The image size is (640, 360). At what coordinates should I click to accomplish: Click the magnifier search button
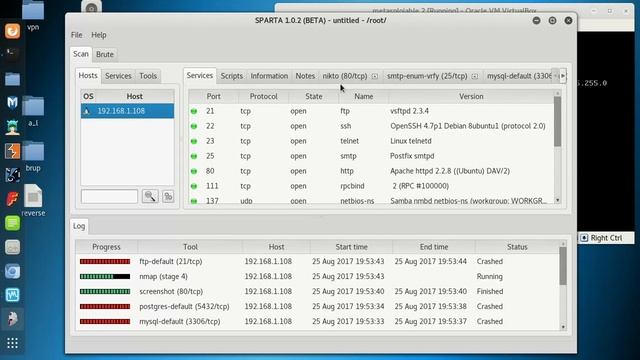tap(150, 196)
